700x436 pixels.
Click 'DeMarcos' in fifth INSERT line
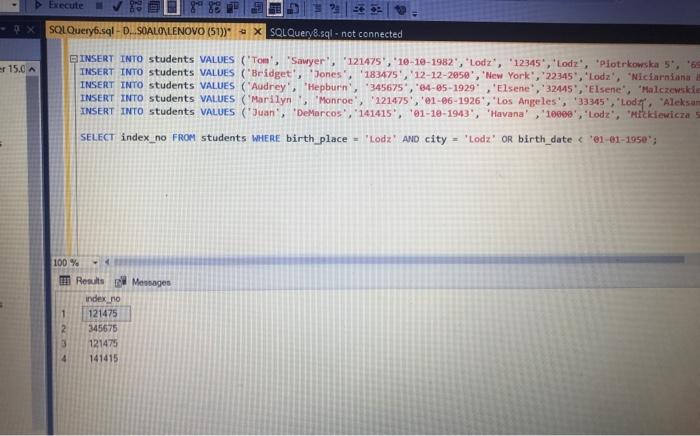320,113
